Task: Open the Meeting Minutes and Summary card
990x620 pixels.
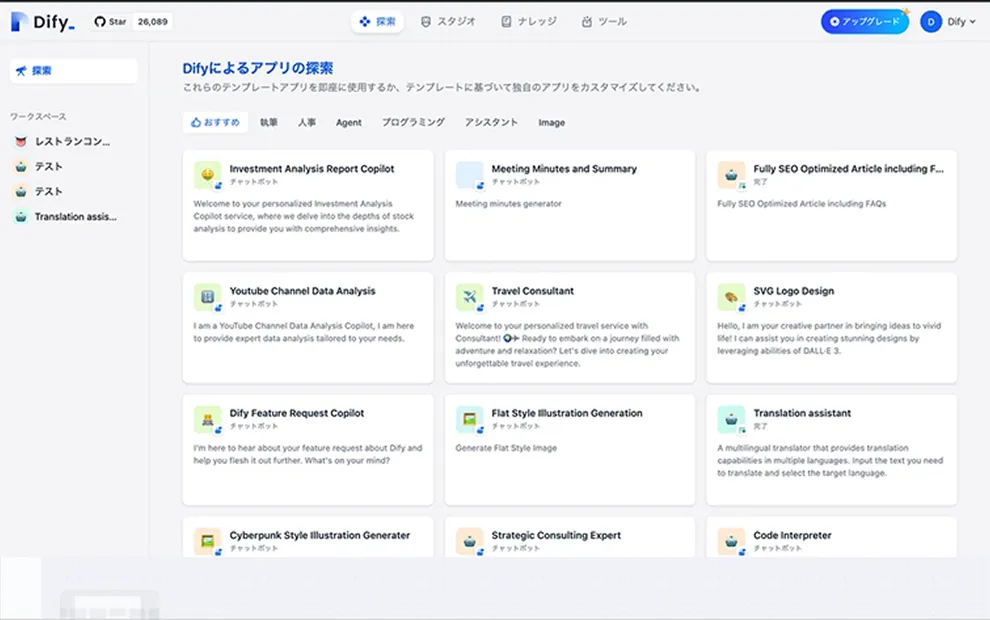Action: point(569,205)
